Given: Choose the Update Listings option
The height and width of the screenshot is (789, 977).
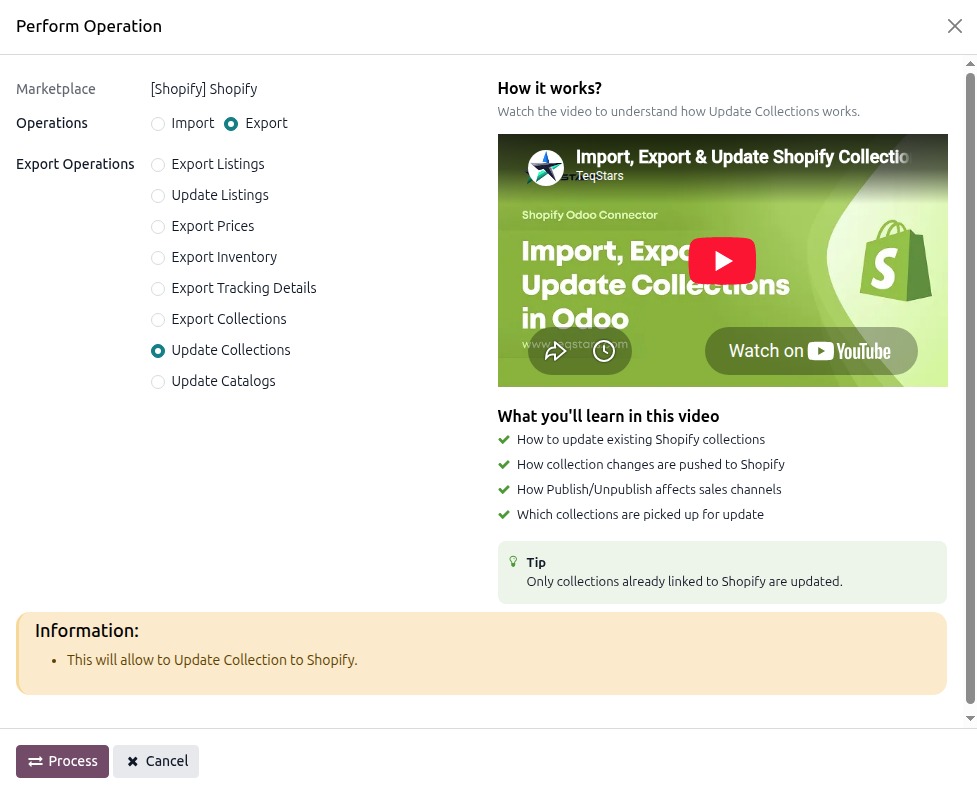Looking at the screenshot, I should tap(158, 196).
